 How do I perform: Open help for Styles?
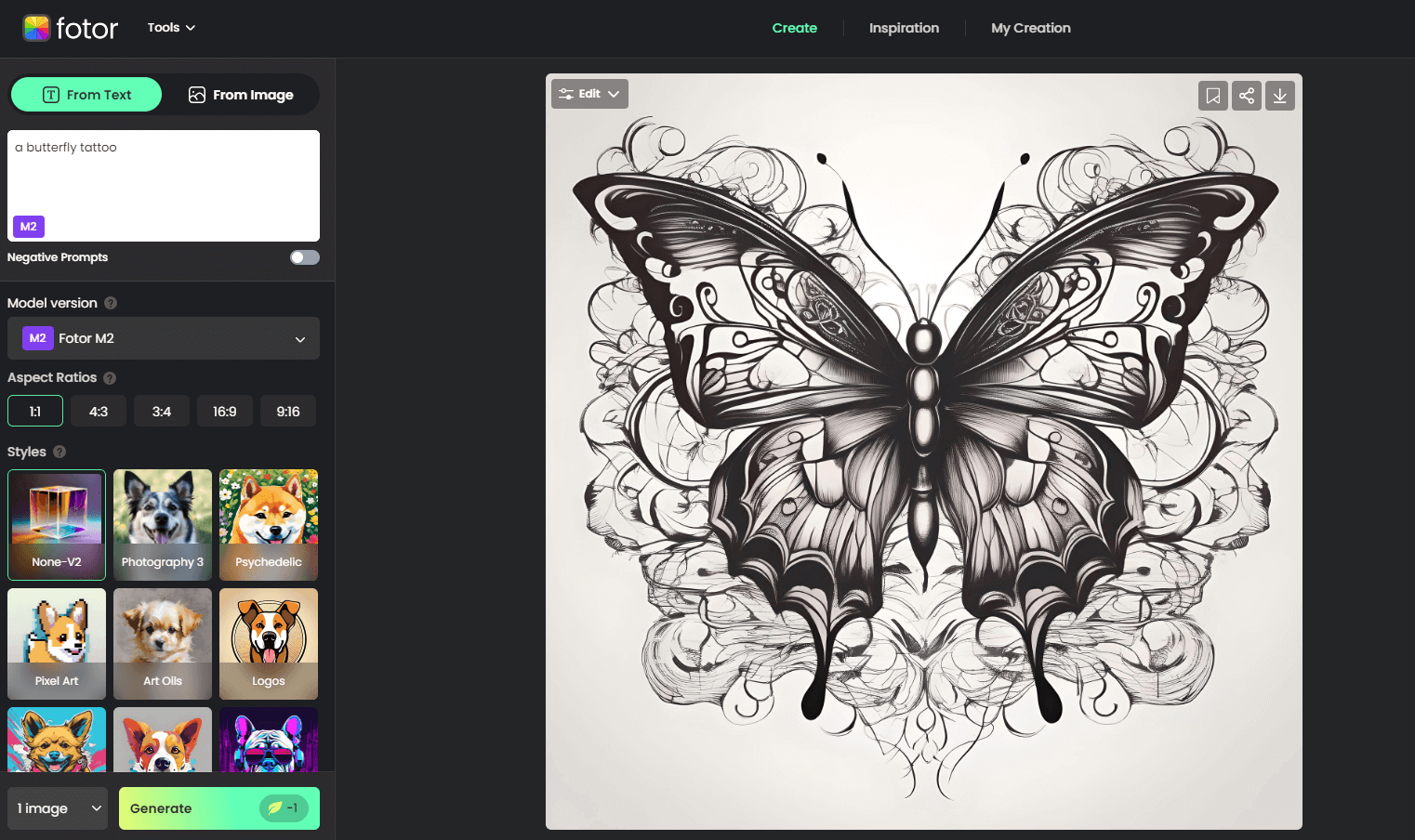pyautogui.click(x=60, y=452)
